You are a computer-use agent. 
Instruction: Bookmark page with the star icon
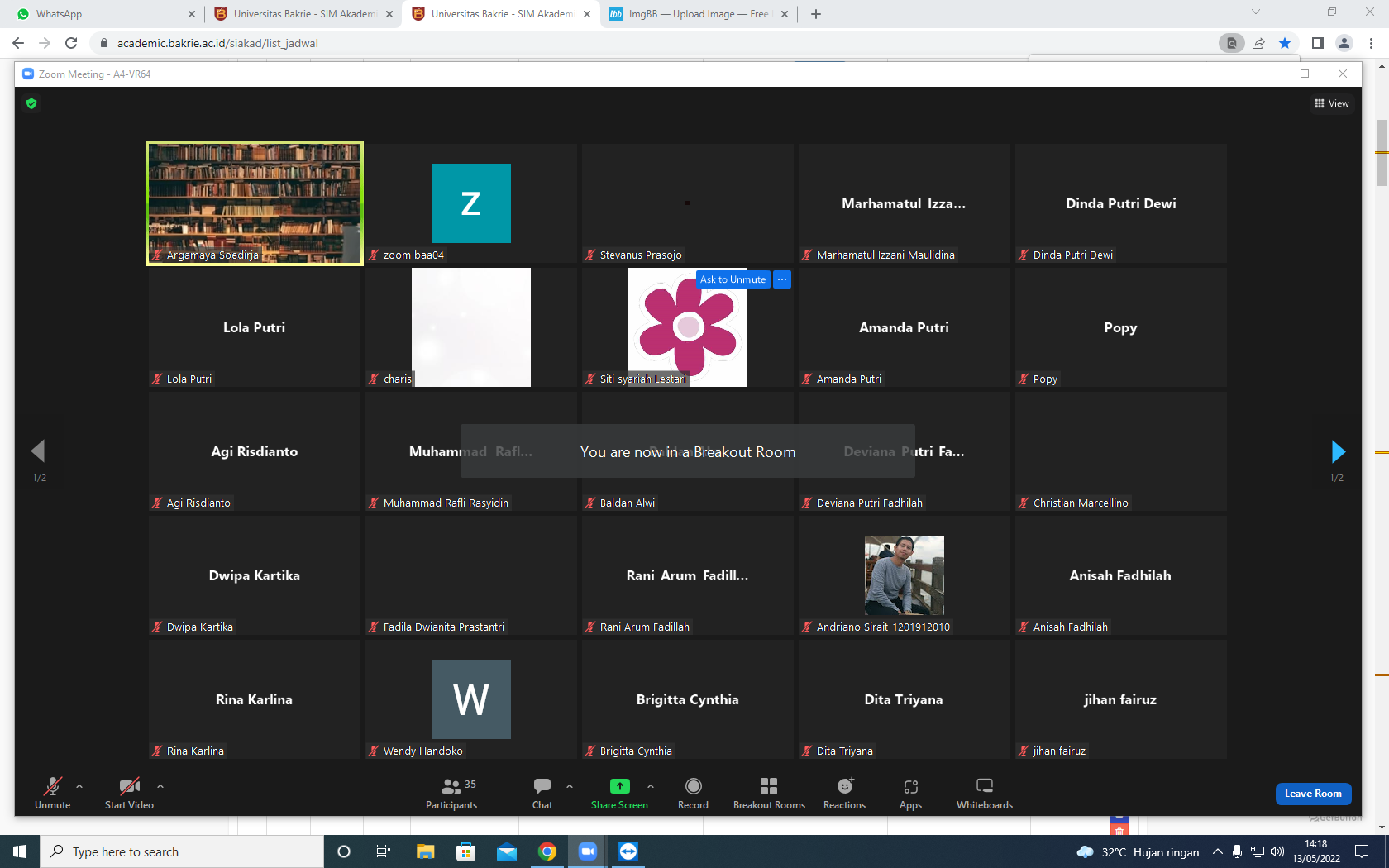click(x=1285, y=43)
